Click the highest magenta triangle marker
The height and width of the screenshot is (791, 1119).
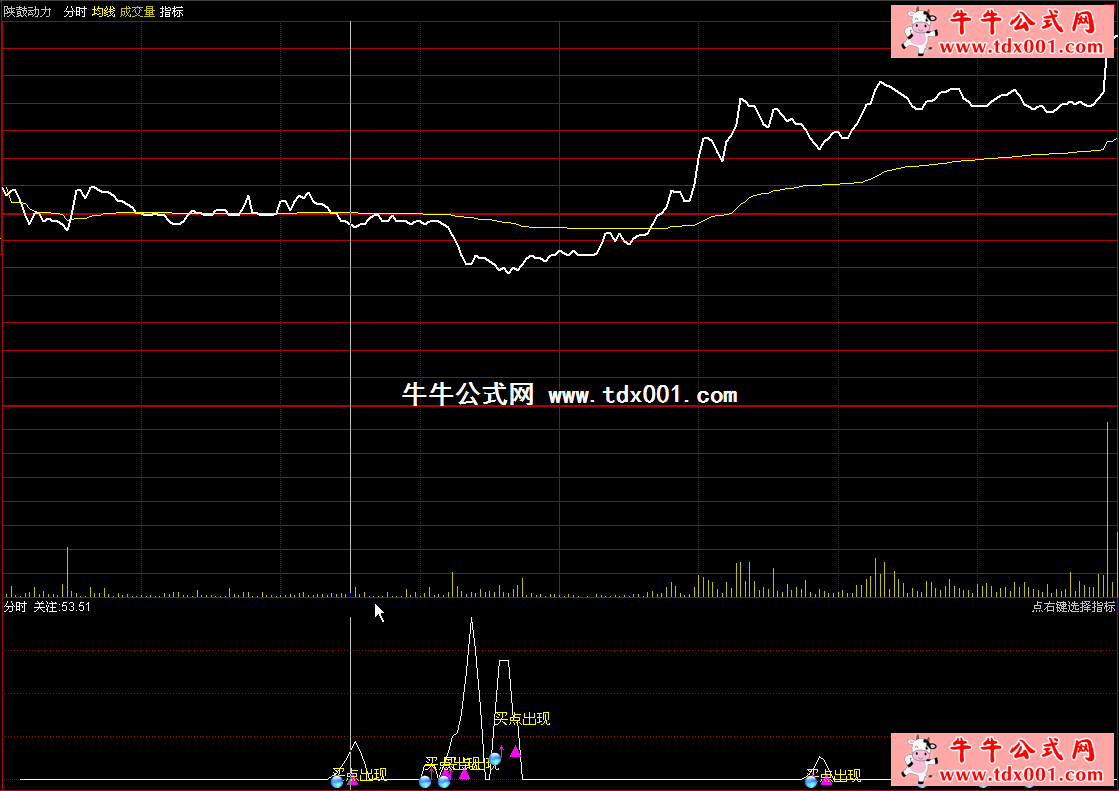[515, 751]
